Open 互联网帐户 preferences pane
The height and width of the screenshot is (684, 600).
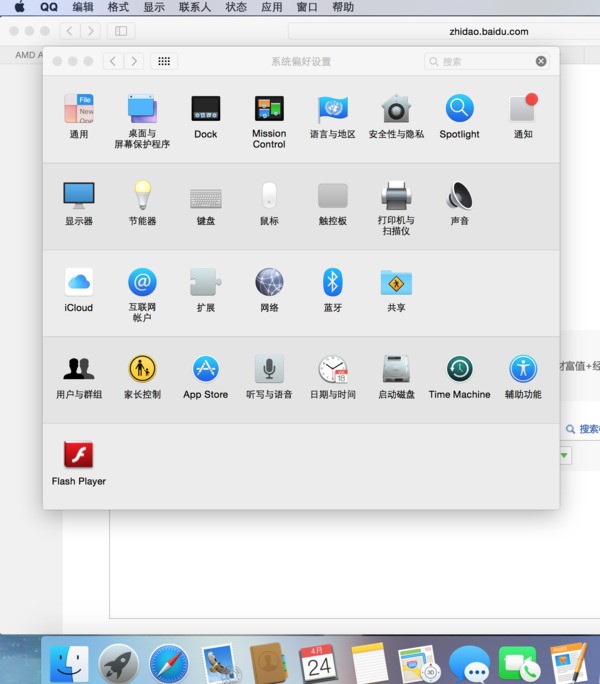tap(142, 294)
